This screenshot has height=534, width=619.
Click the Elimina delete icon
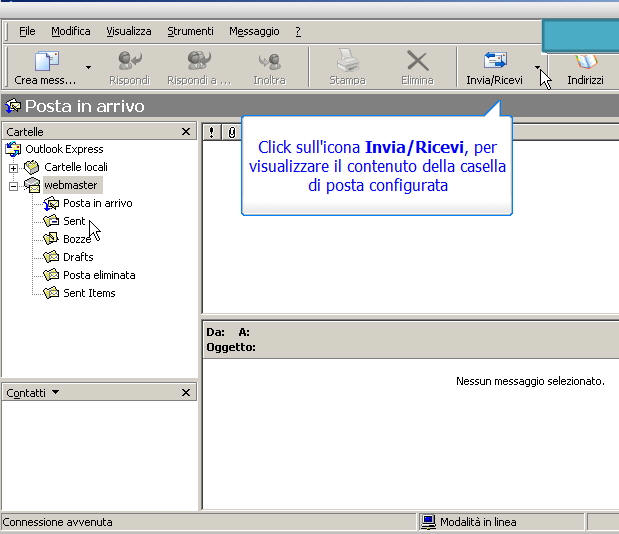click(418, 61)
